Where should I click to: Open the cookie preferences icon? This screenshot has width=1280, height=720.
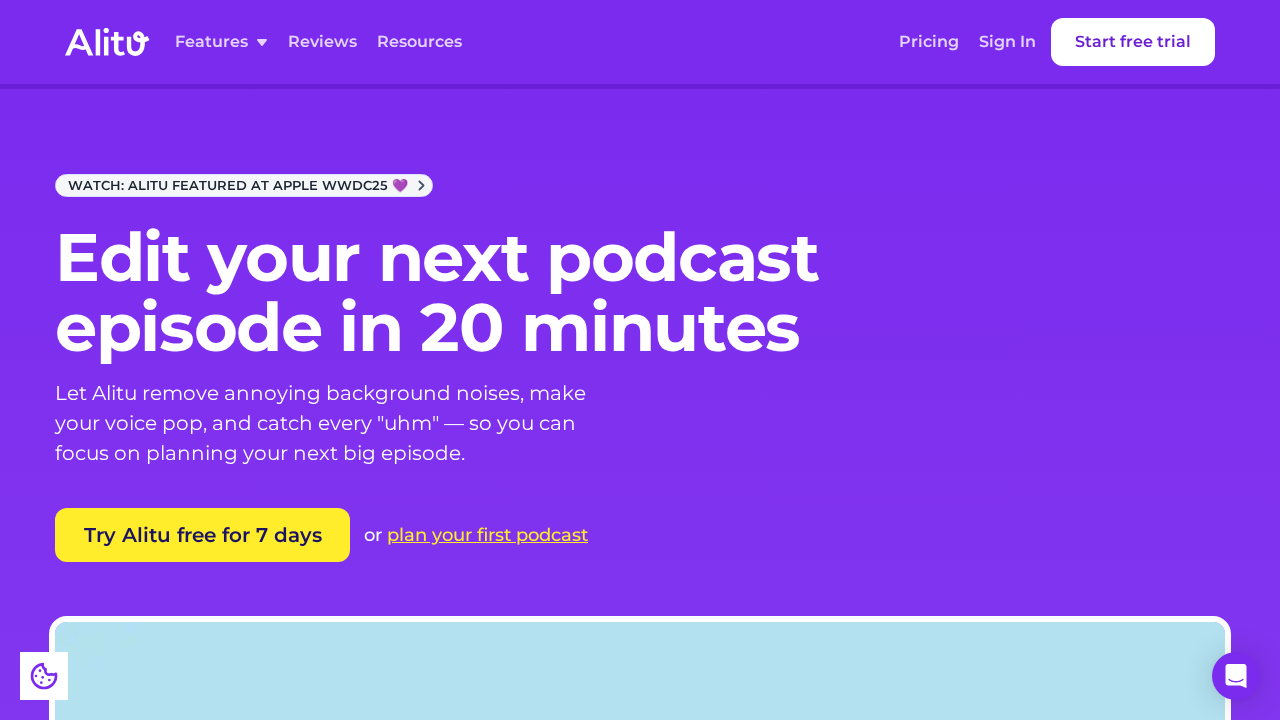(44, 676)
